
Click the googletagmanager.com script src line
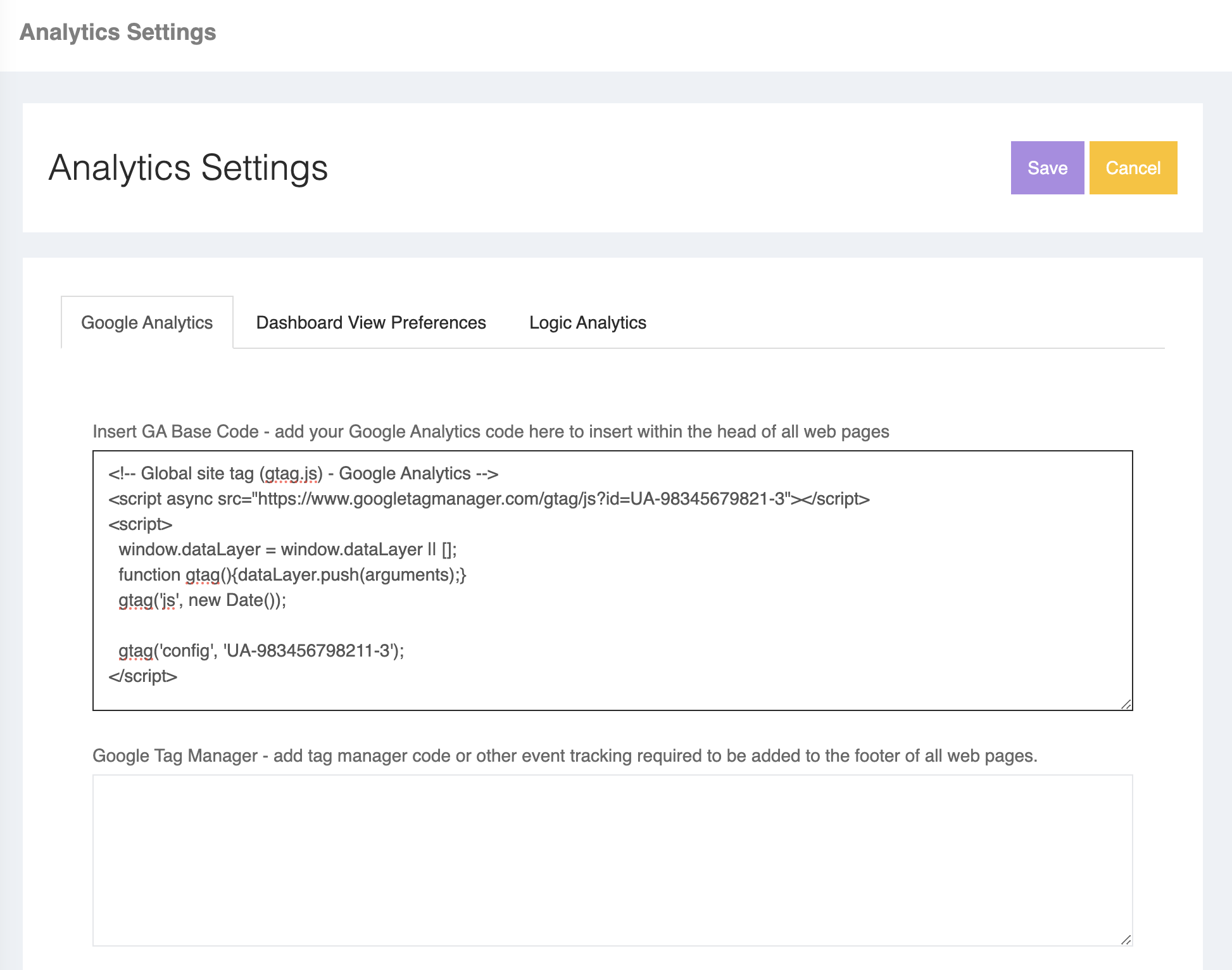[489, 498]
